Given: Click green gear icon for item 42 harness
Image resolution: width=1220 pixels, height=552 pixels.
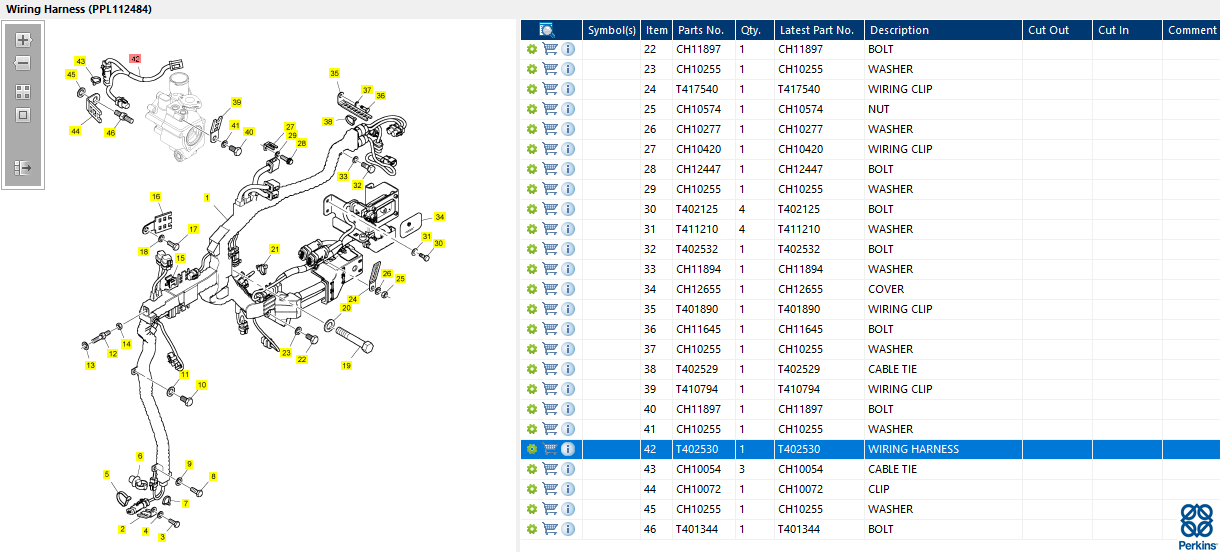Looking at the screenshot, I should coord(532,449).
